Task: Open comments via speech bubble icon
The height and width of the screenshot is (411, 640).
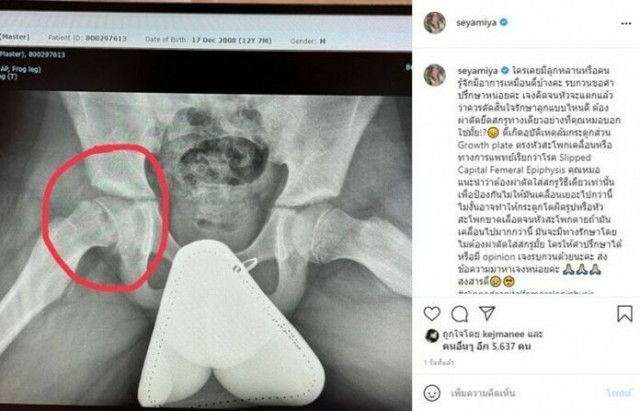Action: 460,313
